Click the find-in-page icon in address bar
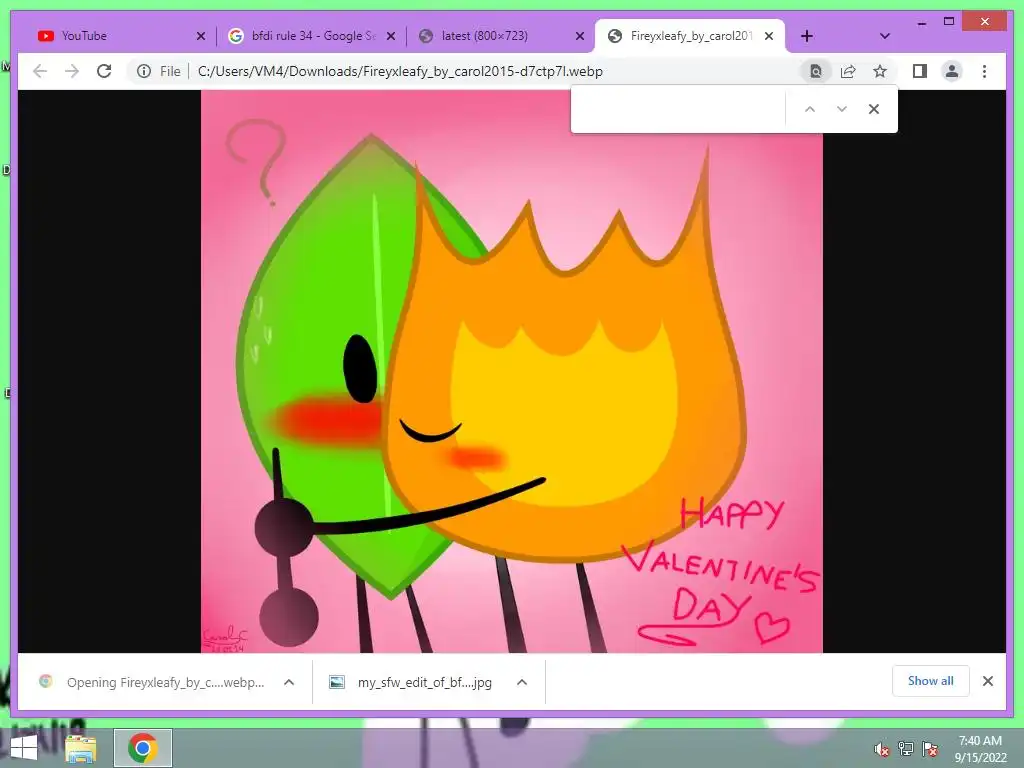1024x768 pixels. pos(816,71)
